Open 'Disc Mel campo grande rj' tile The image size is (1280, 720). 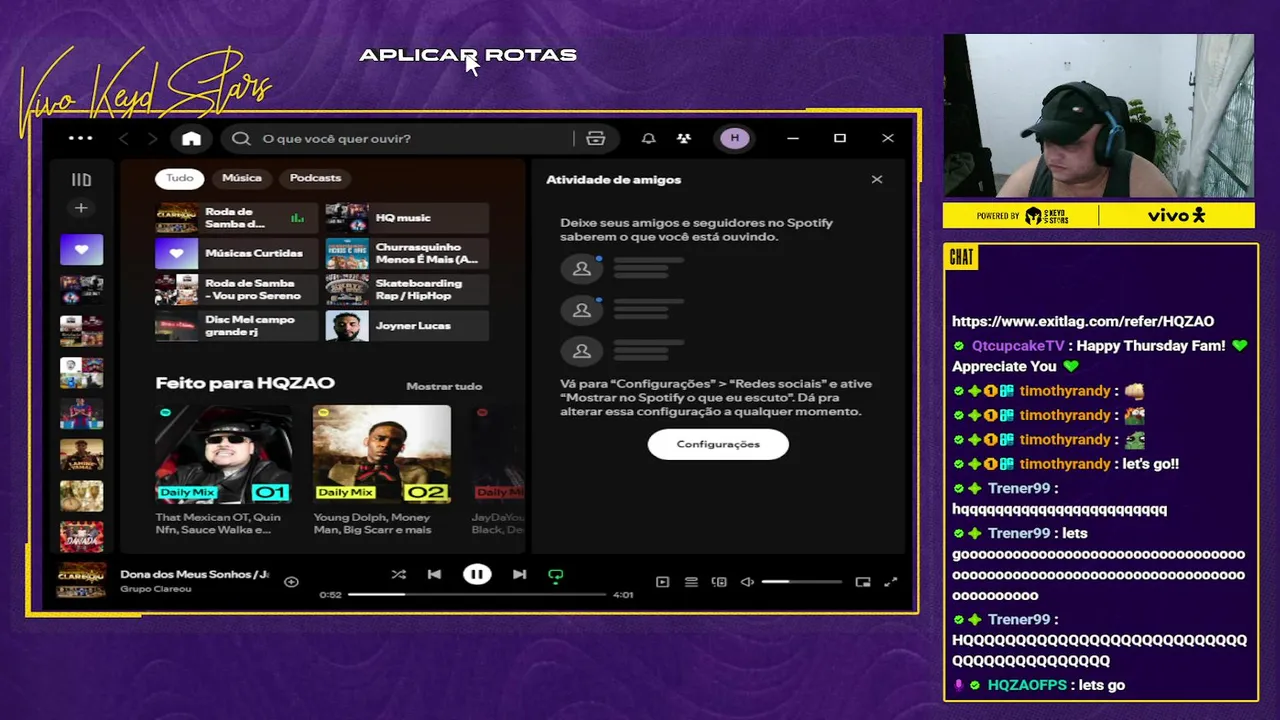pyautogui.click(x=236, y=326)
